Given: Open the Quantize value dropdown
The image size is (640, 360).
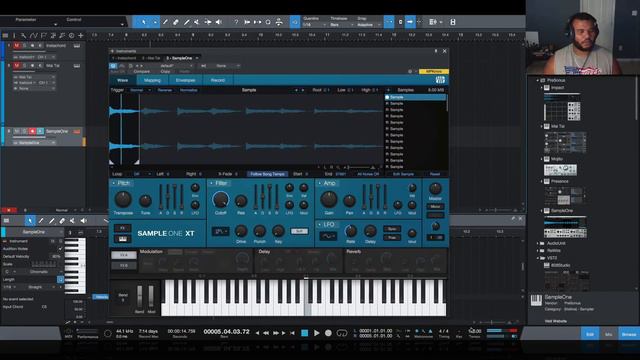Looking at the screenshot, I should [x=315, y=25].
